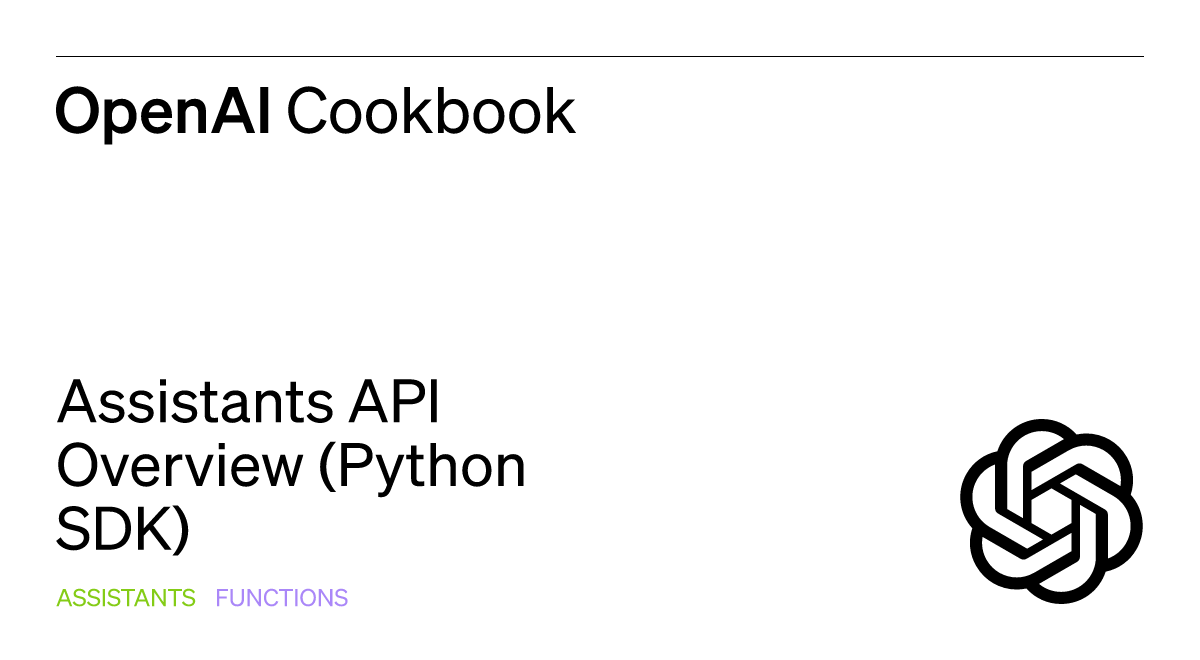Open the green ASSISTANTS tag
The width and height of the screenshot is (1200, 660).
[126, 598]
